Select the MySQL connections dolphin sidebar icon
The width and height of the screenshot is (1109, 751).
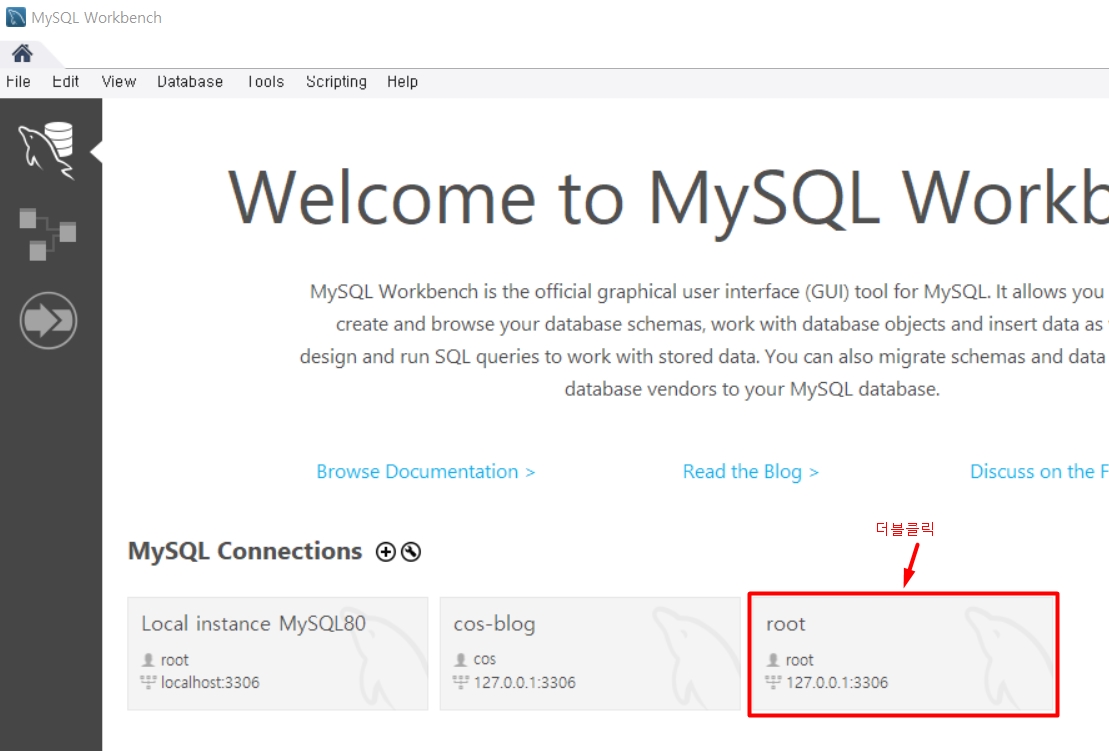tap(47, 150)
